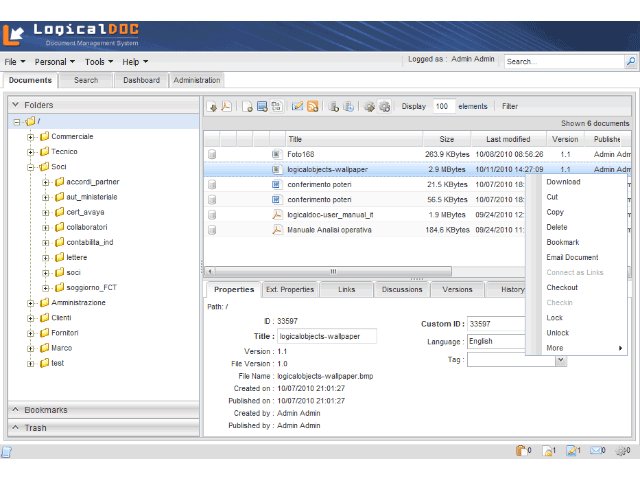The height and width of the screenshot is (480, 640).
Task: Expand the Bookmarks section
Action: 103,410
